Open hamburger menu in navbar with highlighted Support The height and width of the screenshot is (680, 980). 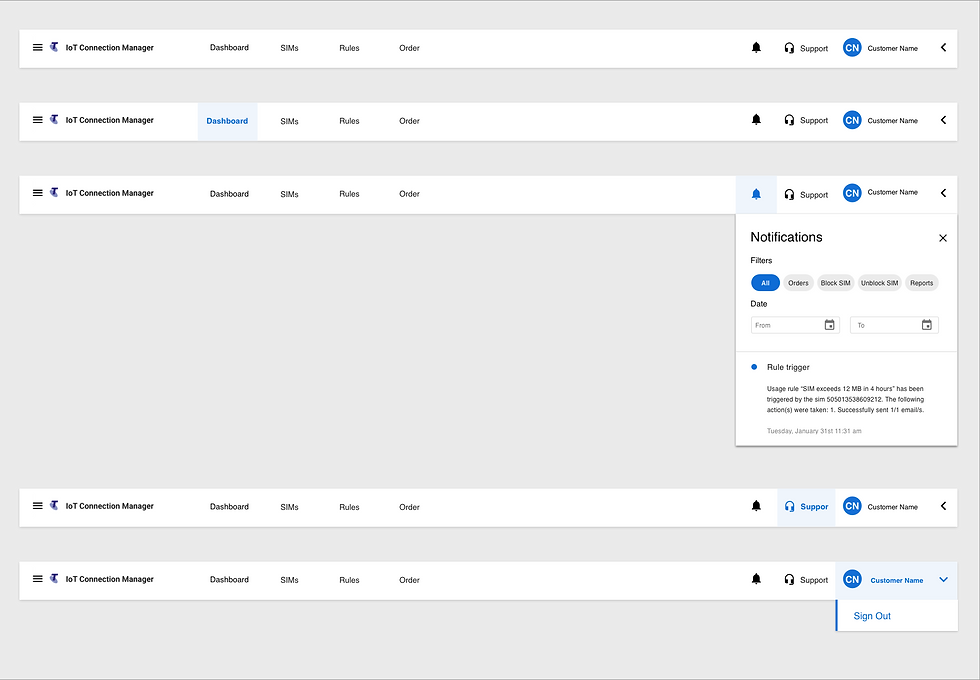[38, 506]
